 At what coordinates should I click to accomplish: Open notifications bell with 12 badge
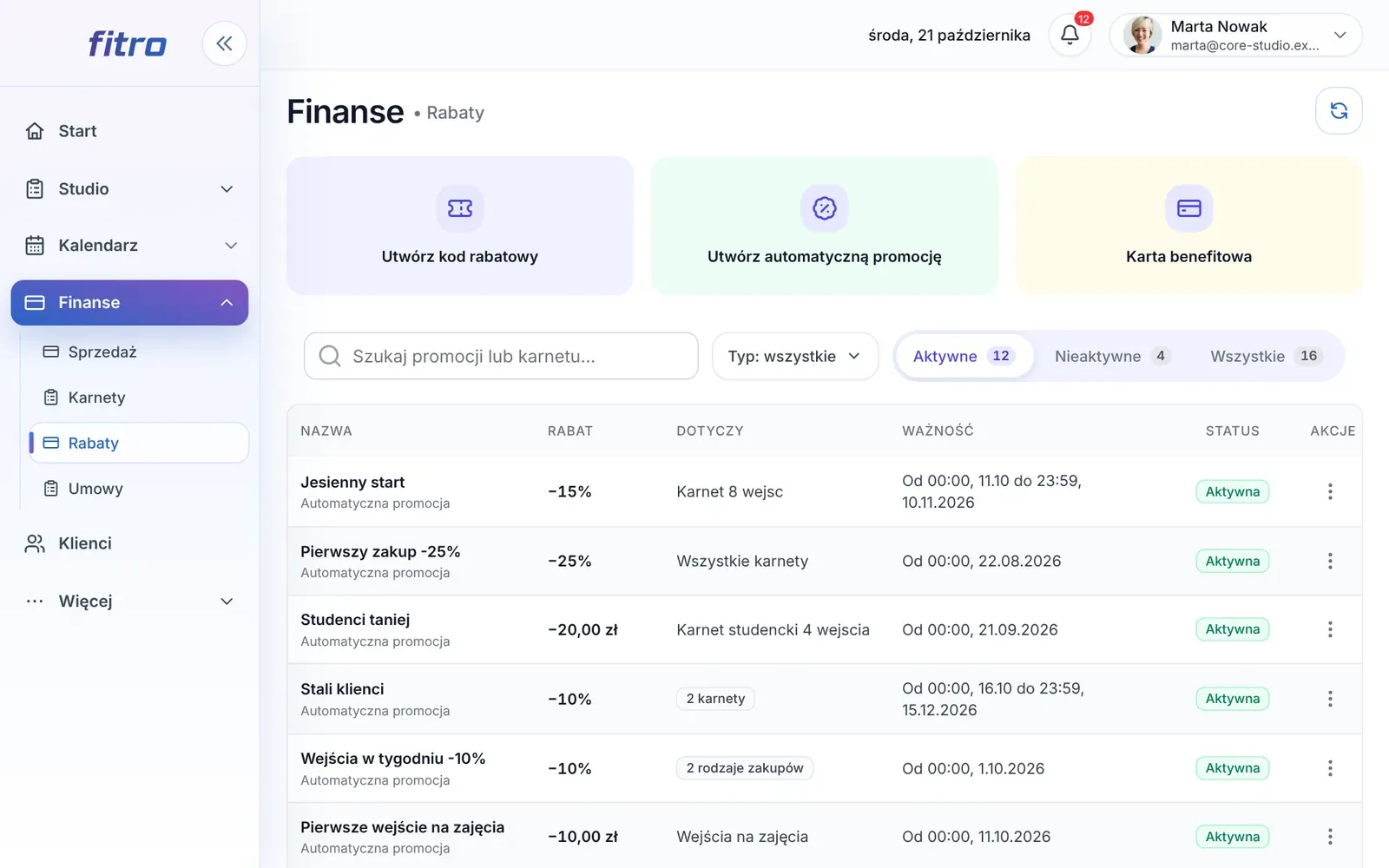click(1070, 35)
